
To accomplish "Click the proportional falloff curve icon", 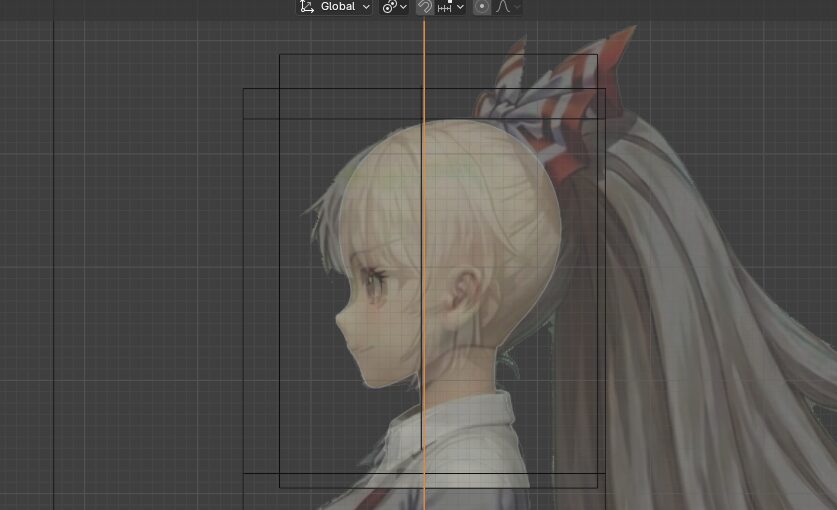I will (x=503, y=7).
